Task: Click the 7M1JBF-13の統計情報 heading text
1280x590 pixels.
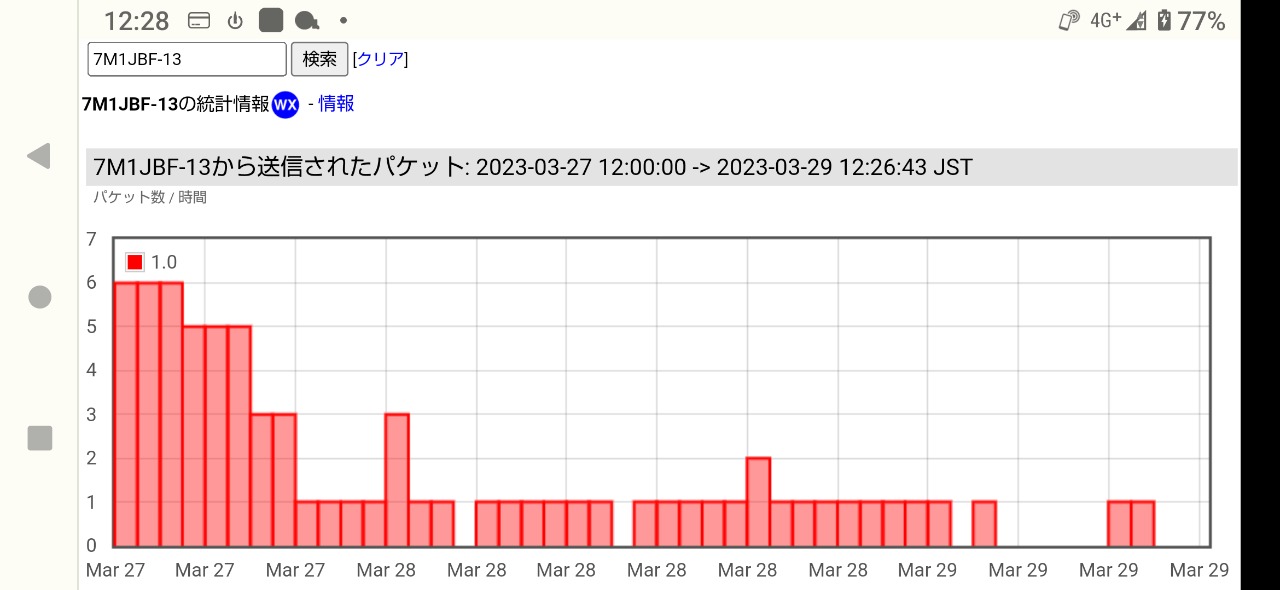Action: pyautogui.click(x=176, y=104)
